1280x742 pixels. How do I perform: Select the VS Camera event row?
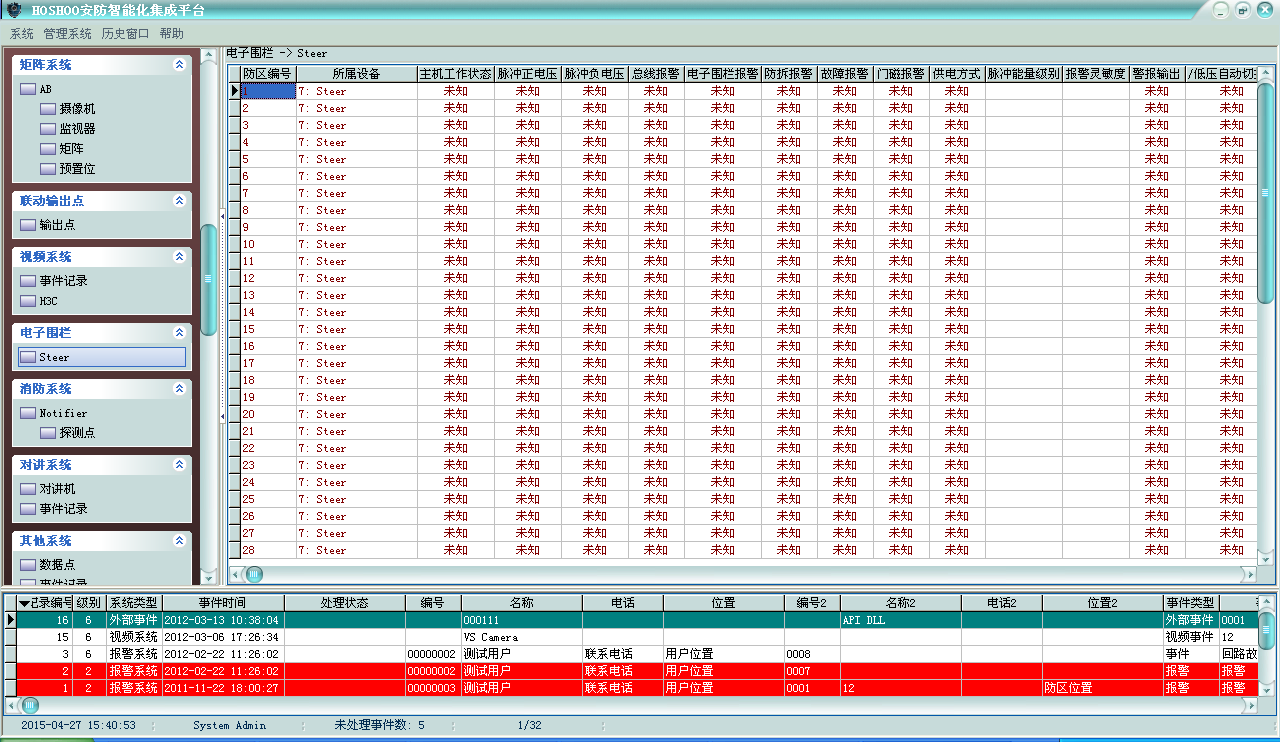[490, 637]
